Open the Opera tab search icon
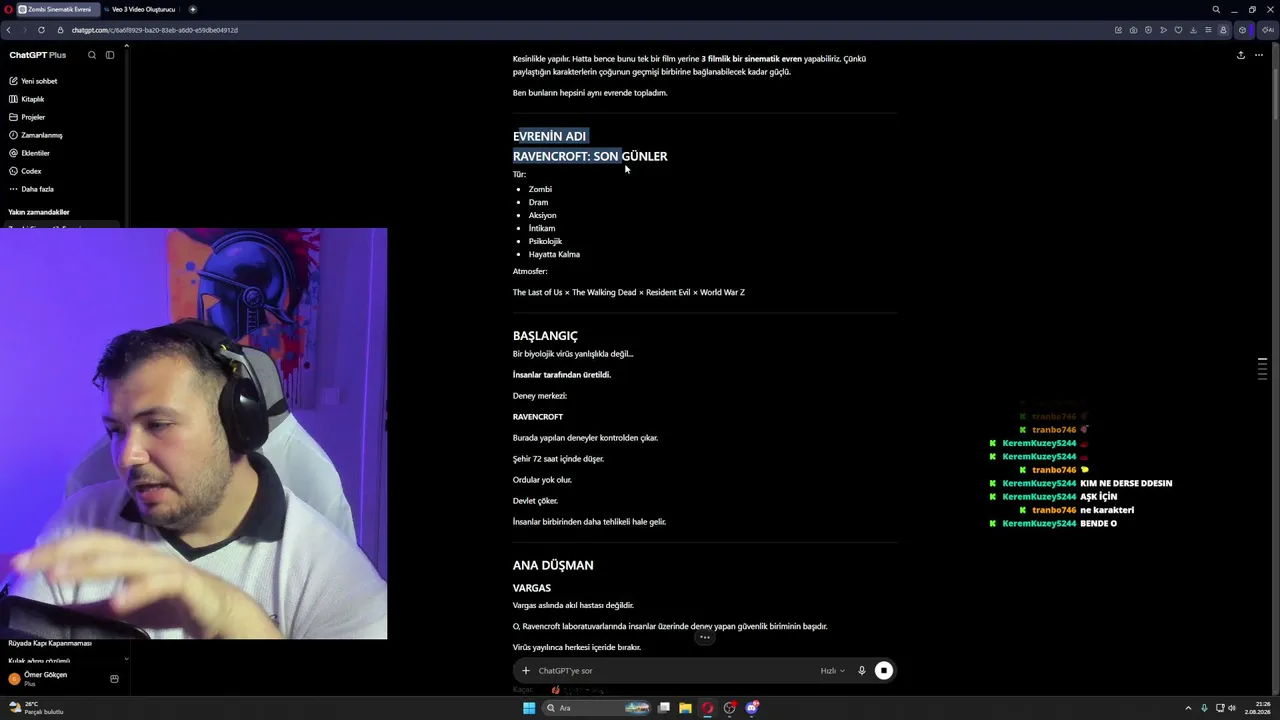This screenshot has width=1280, height=720. [1216, 9]
